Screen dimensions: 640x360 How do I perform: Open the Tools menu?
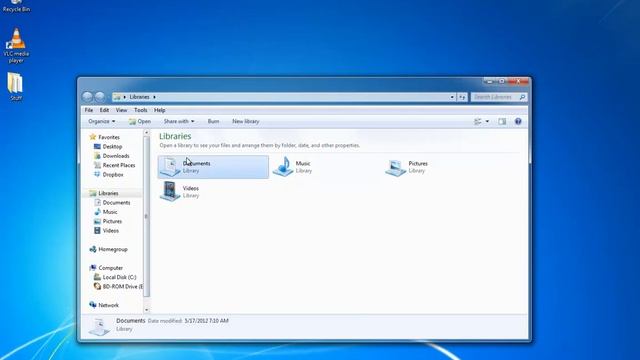click(140, 110)
